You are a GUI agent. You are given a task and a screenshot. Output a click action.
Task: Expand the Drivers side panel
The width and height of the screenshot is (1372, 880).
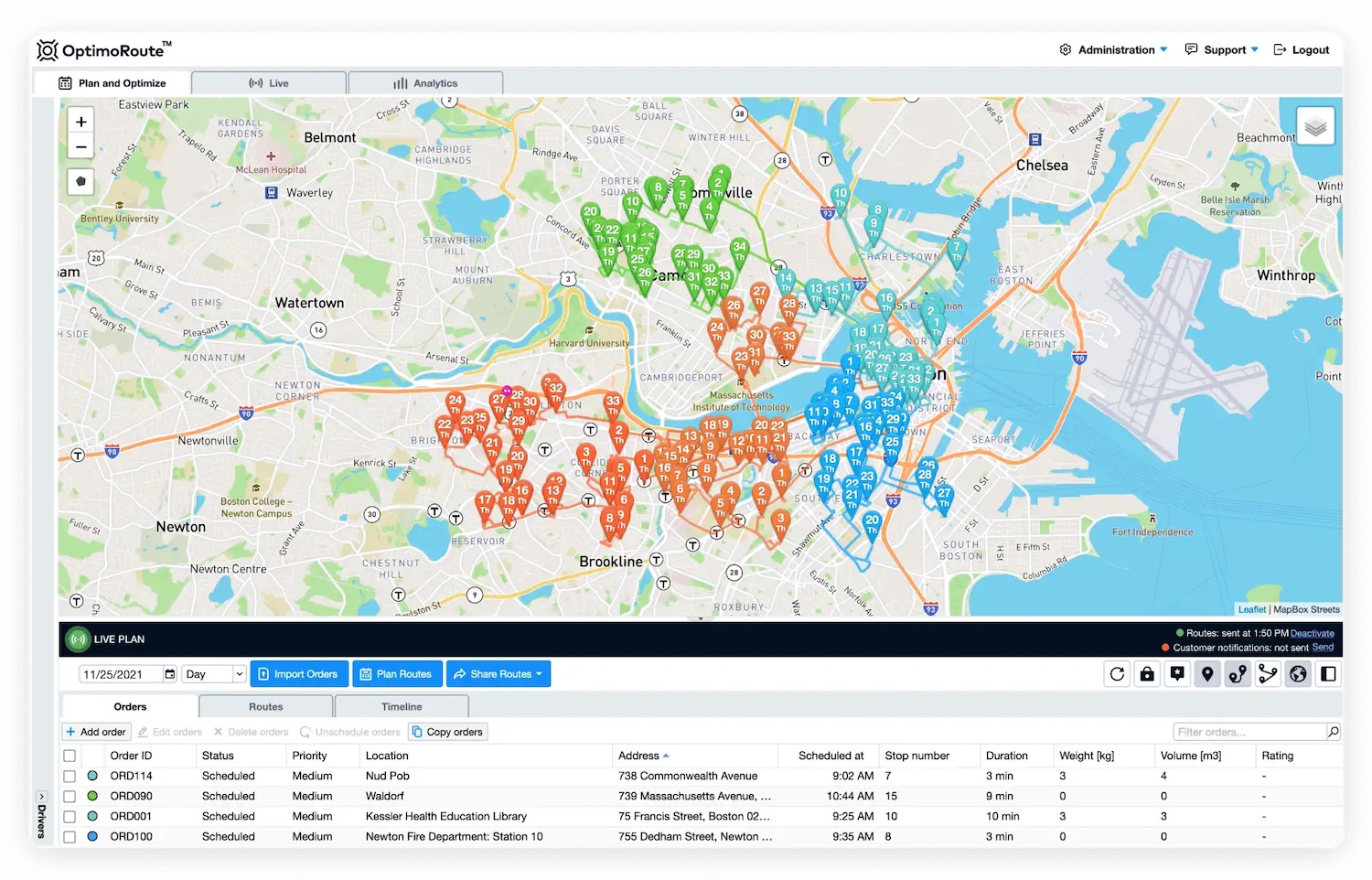point(41,814)
